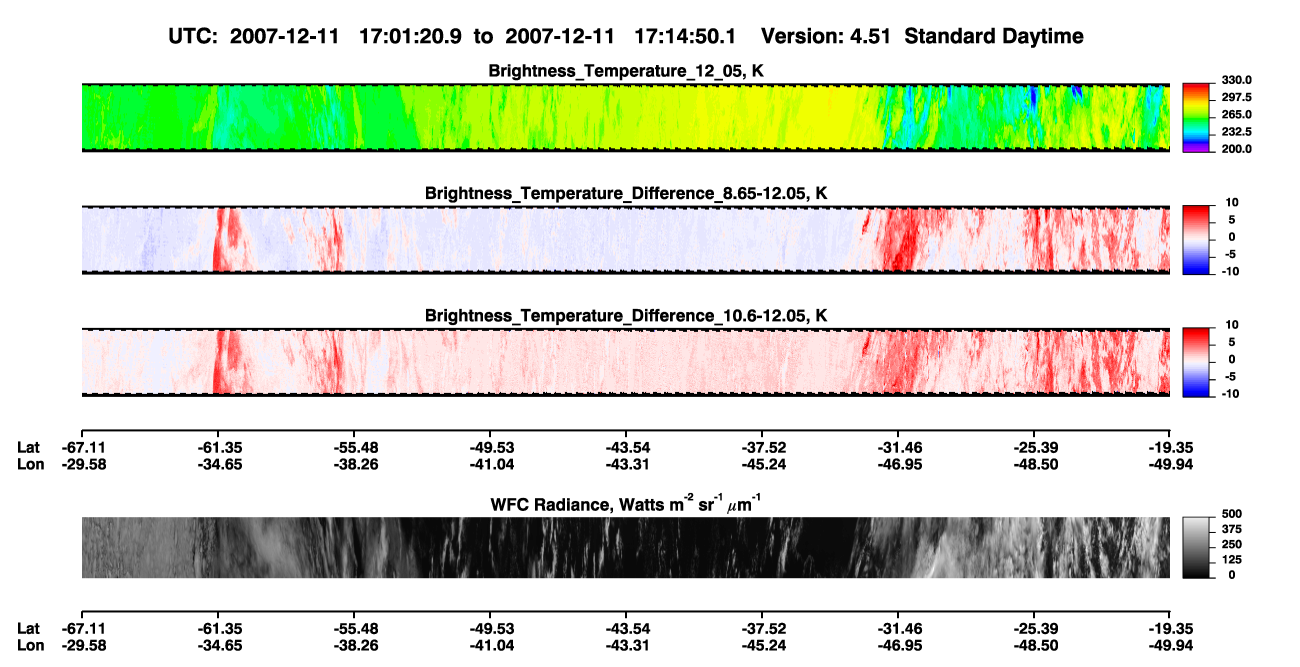Click the 8.65-12.05 difference color scale bar

point(1196,238)
